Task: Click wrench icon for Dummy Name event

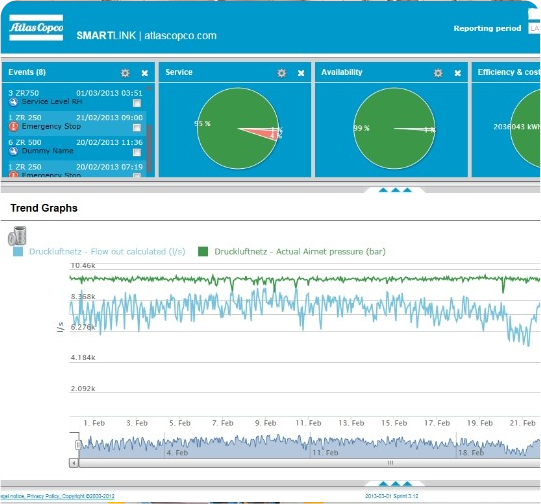Action: pyautogui.click(x=13, y=151)
